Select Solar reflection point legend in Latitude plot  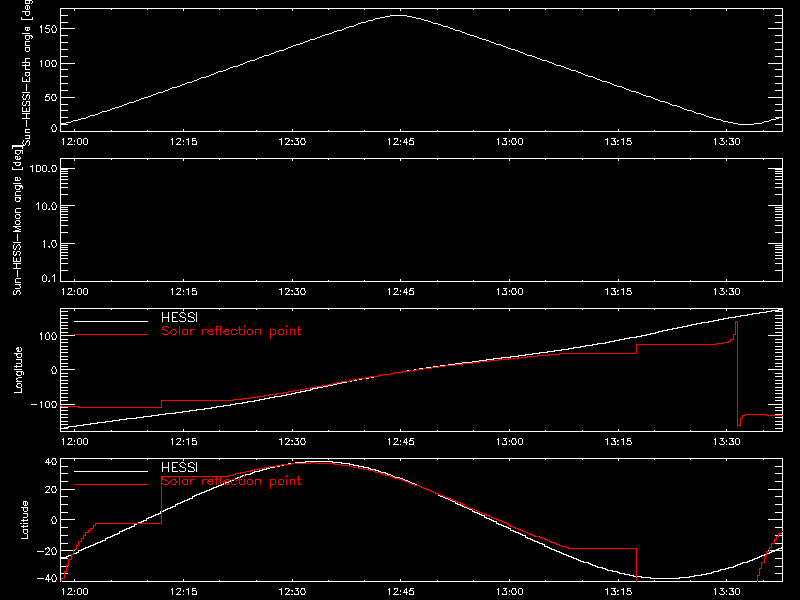(x=231, y=481)
